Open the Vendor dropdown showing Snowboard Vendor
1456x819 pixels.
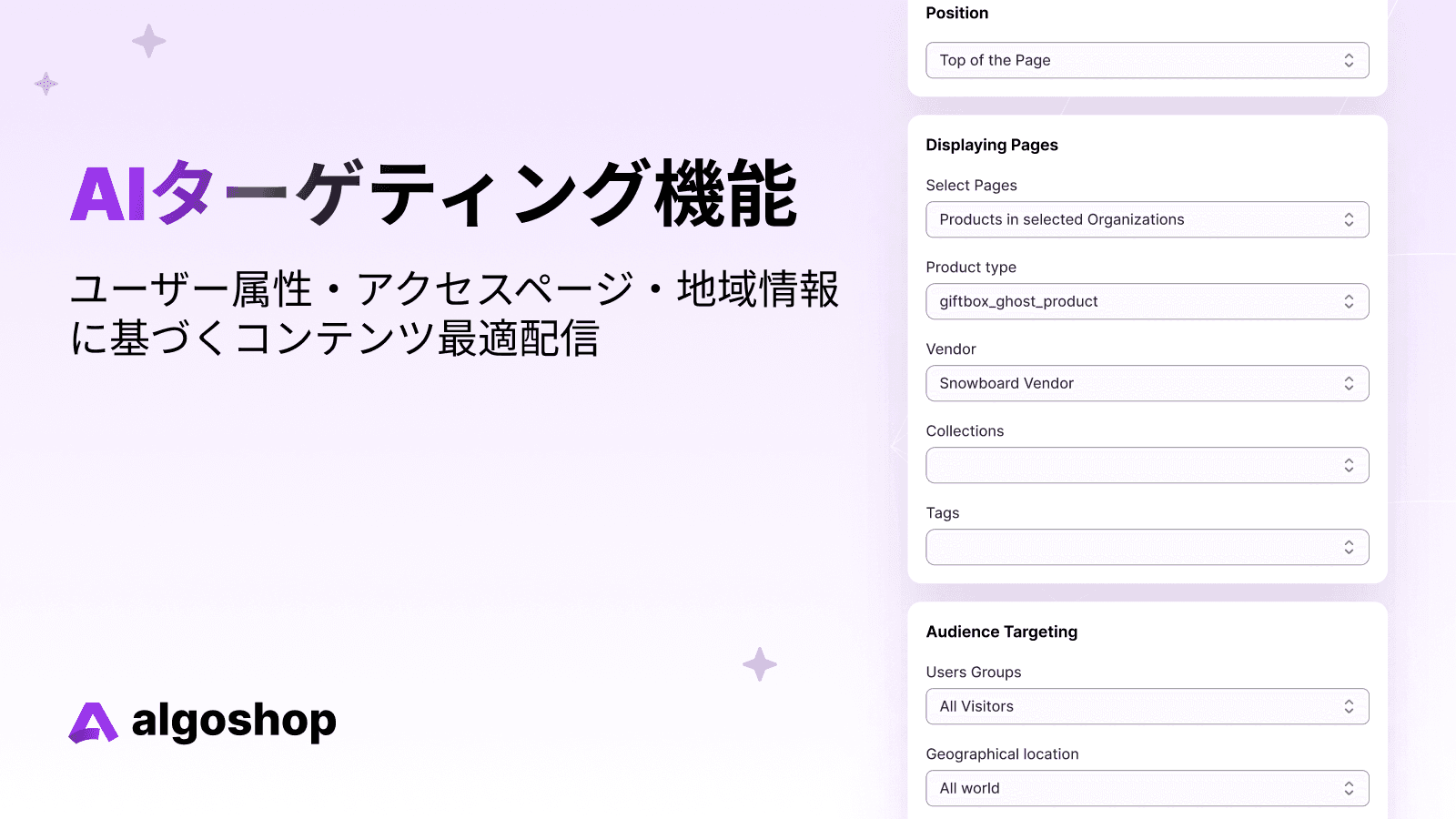[x=1148, y=383]
